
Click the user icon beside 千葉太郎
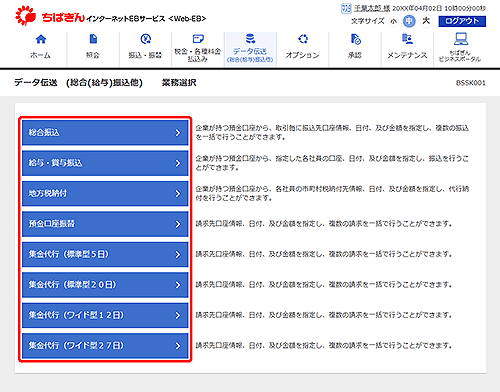click(x=346, y=8)
